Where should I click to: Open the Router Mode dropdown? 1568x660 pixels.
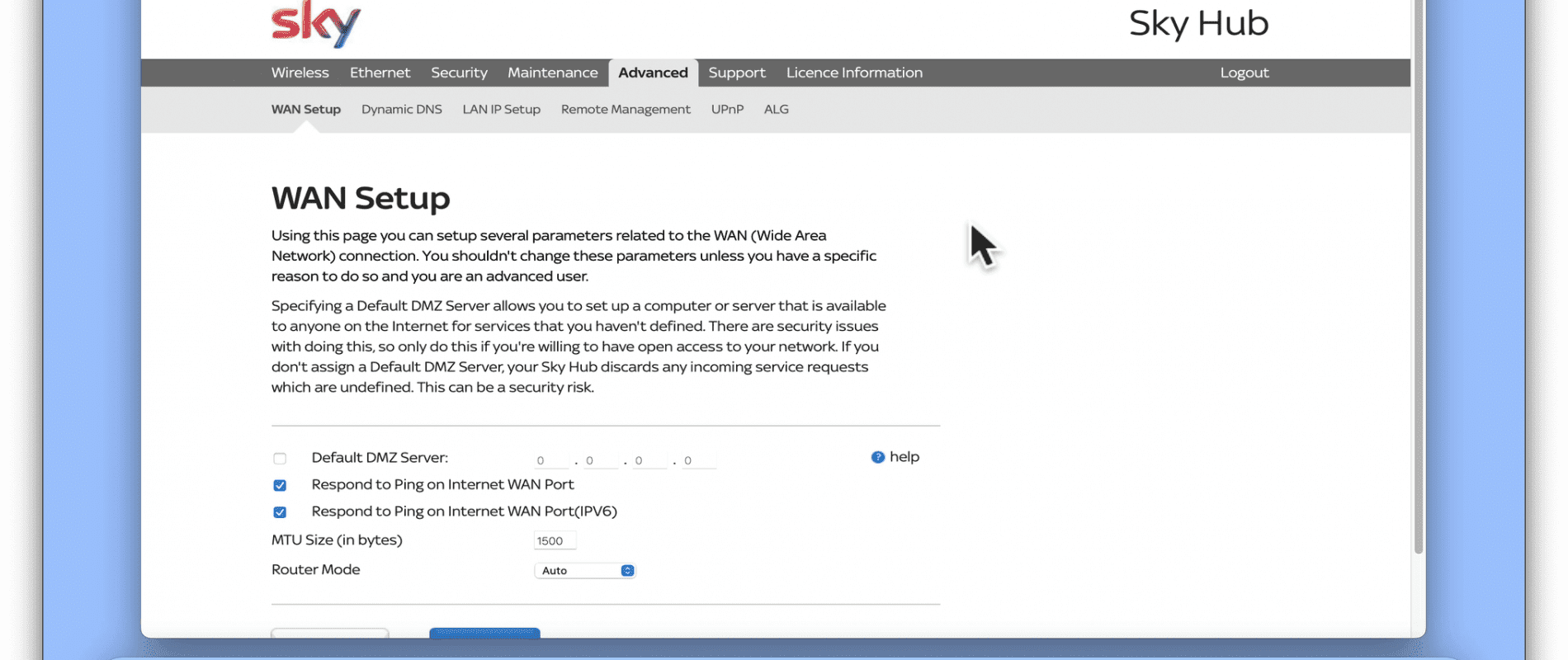point(584,571)
